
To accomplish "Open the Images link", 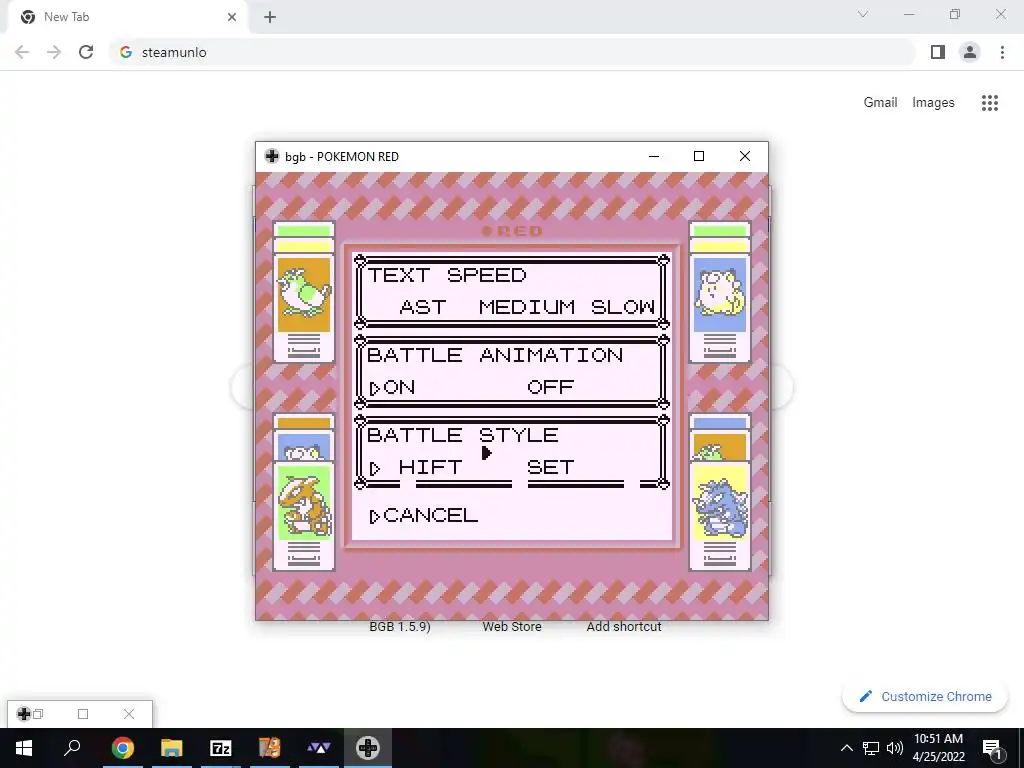I will (933, 103).
